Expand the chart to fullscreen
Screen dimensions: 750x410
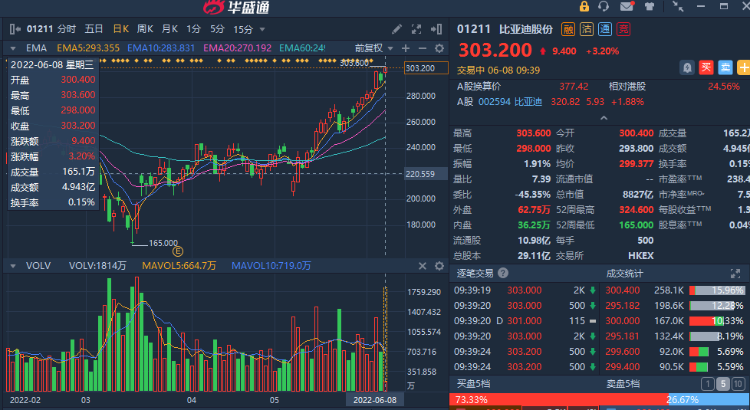click(416, 29)
